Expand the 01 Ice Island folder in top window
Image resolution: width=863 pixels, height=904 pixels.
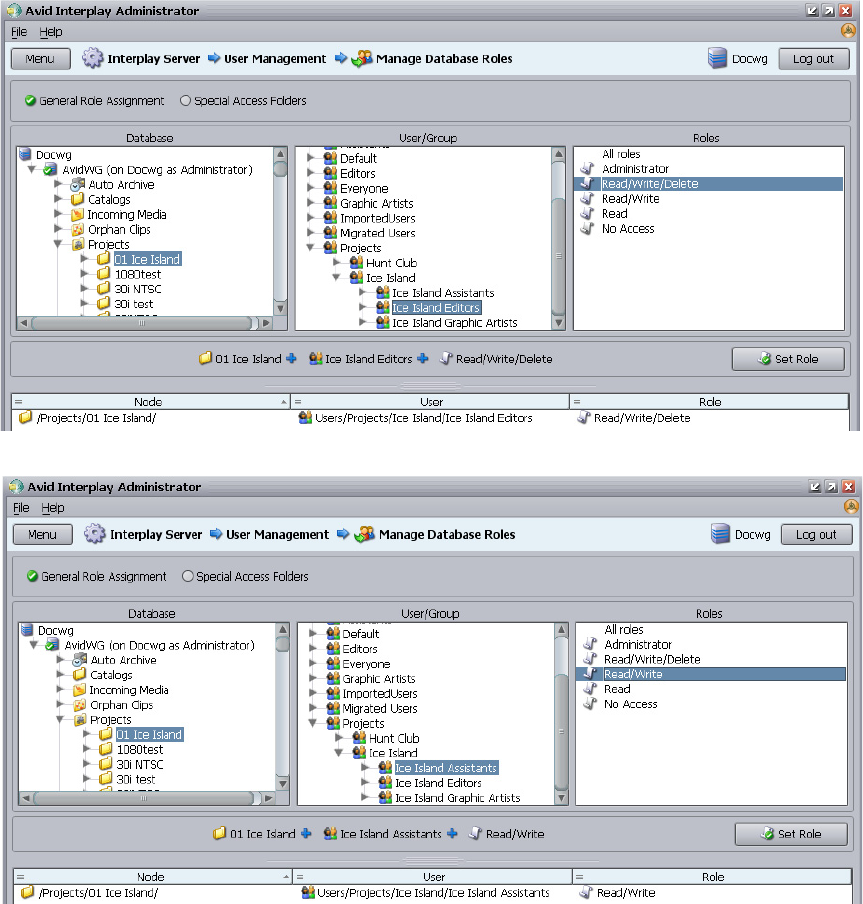(x=85, y=259)
